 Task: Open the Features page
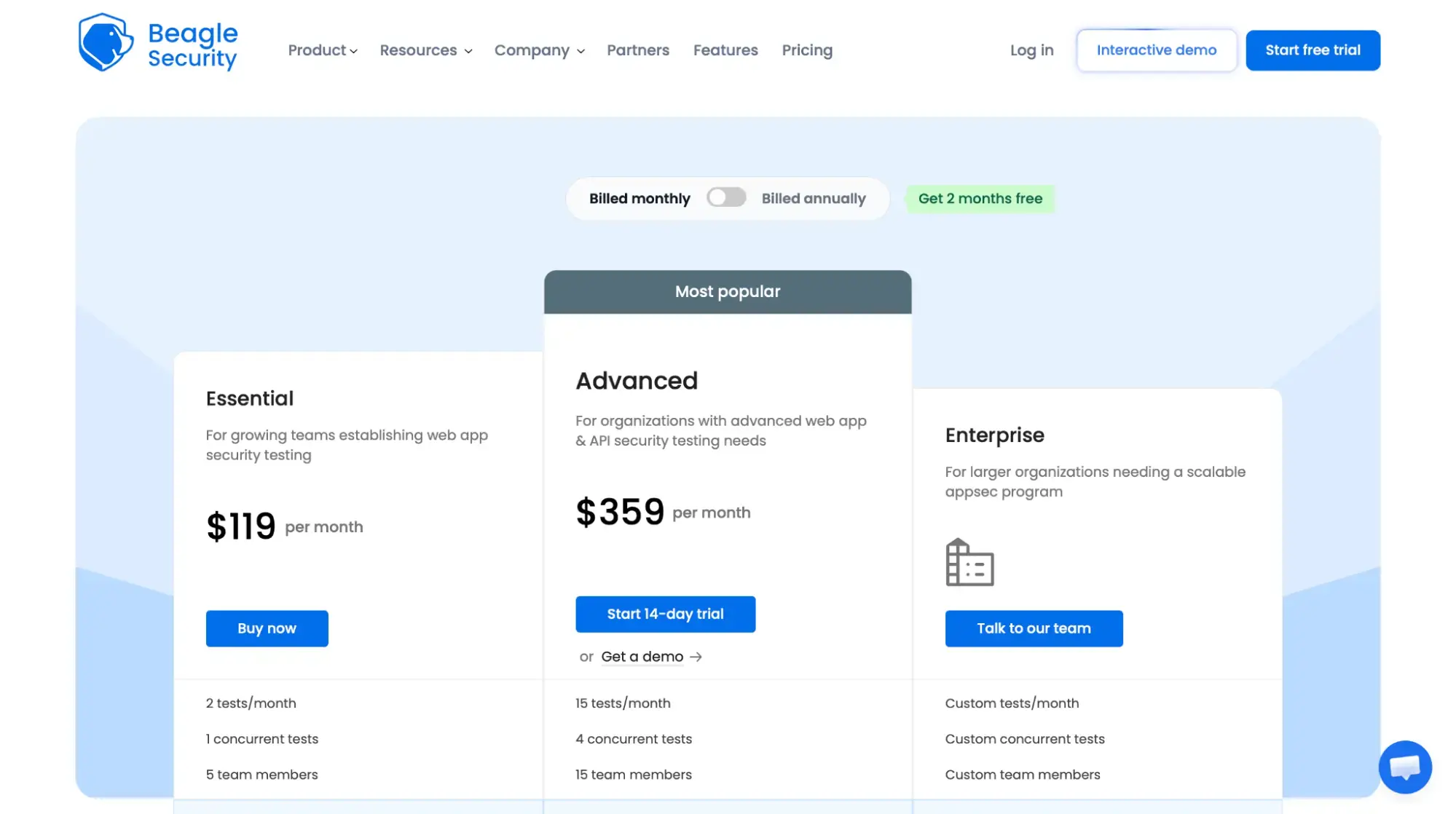725,50
